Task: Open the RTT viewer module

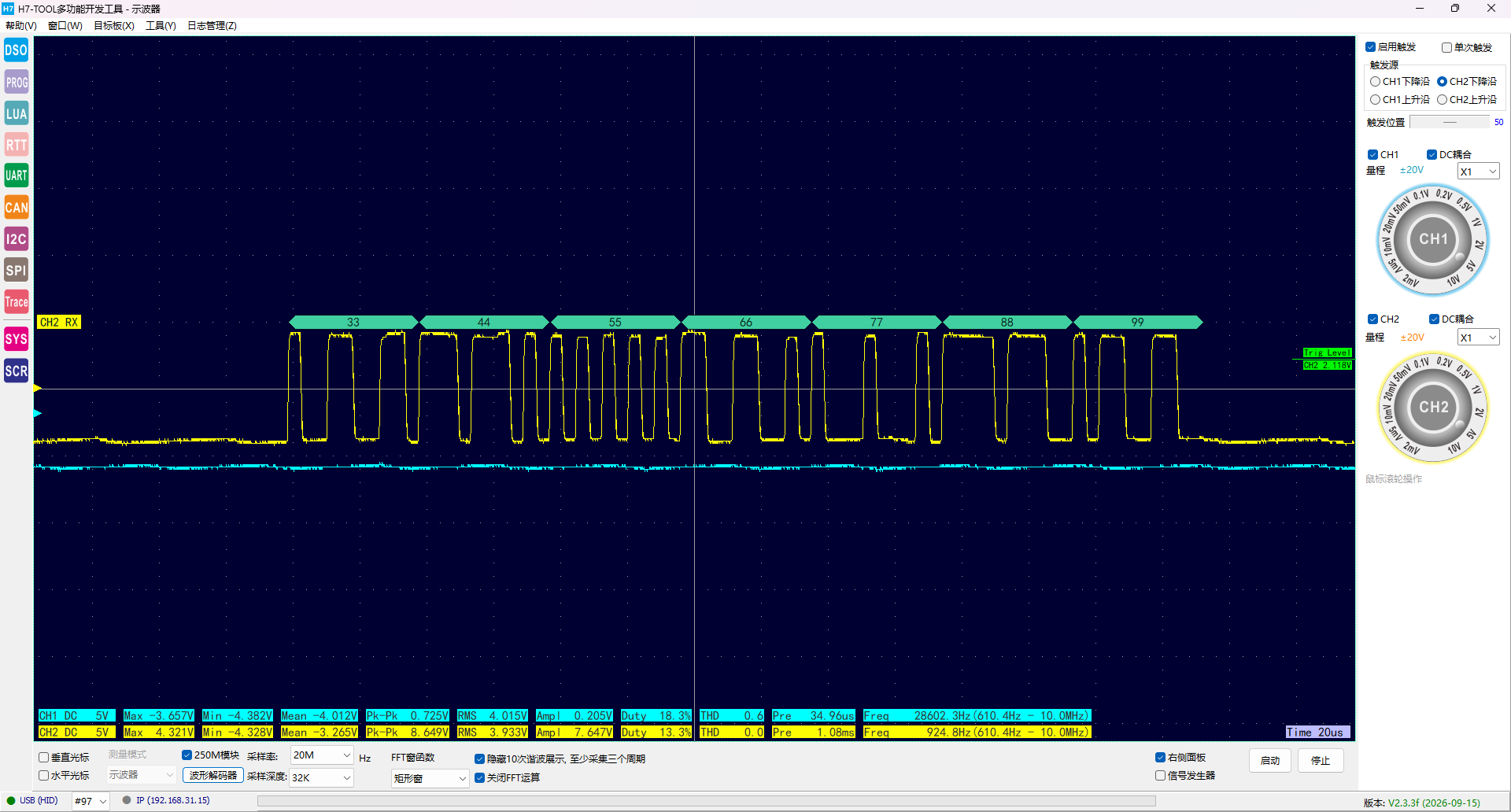Action: (x=16, y=145)
